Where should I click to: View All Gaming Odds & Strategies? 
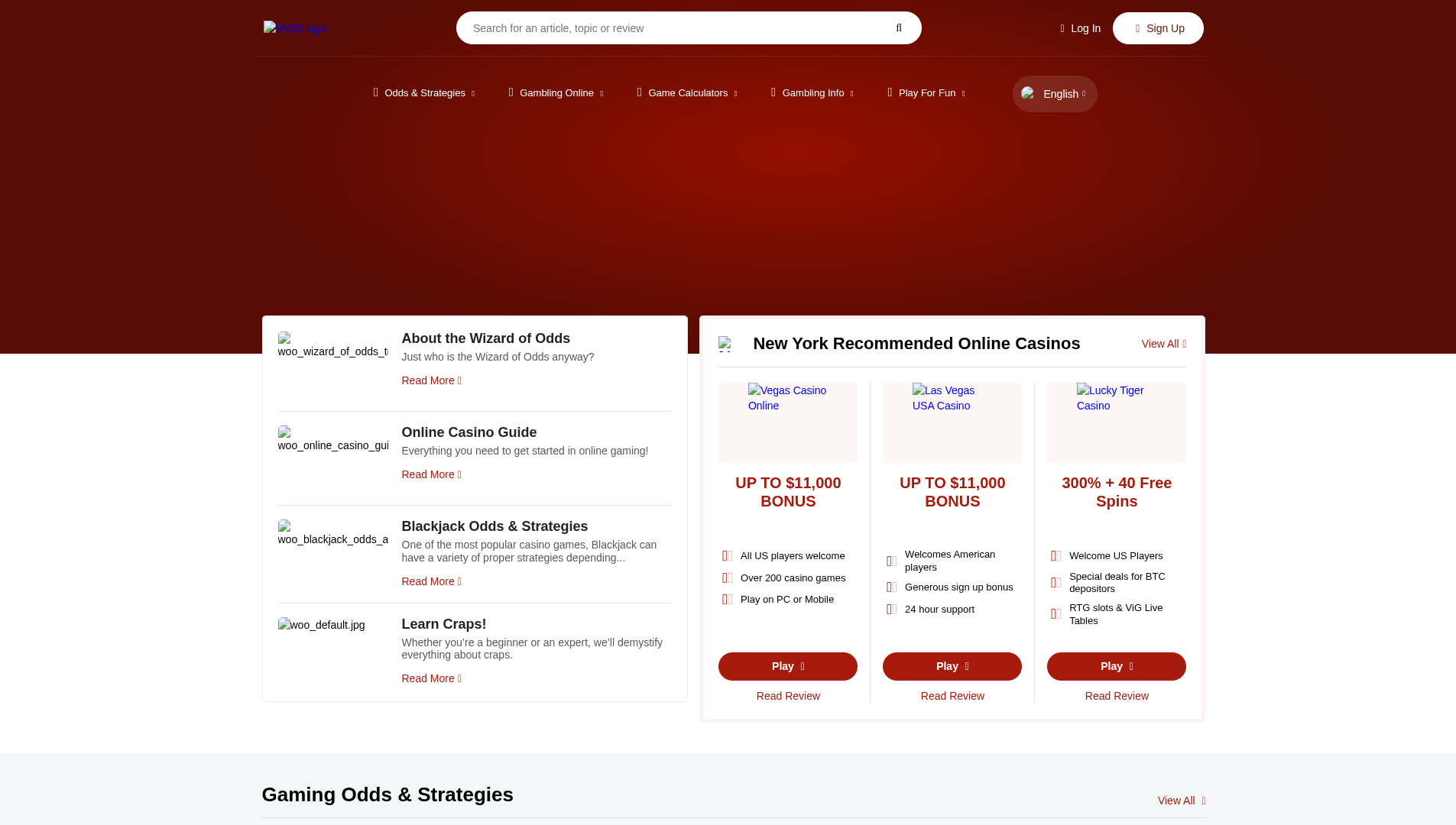click(x=1182, y=801)
